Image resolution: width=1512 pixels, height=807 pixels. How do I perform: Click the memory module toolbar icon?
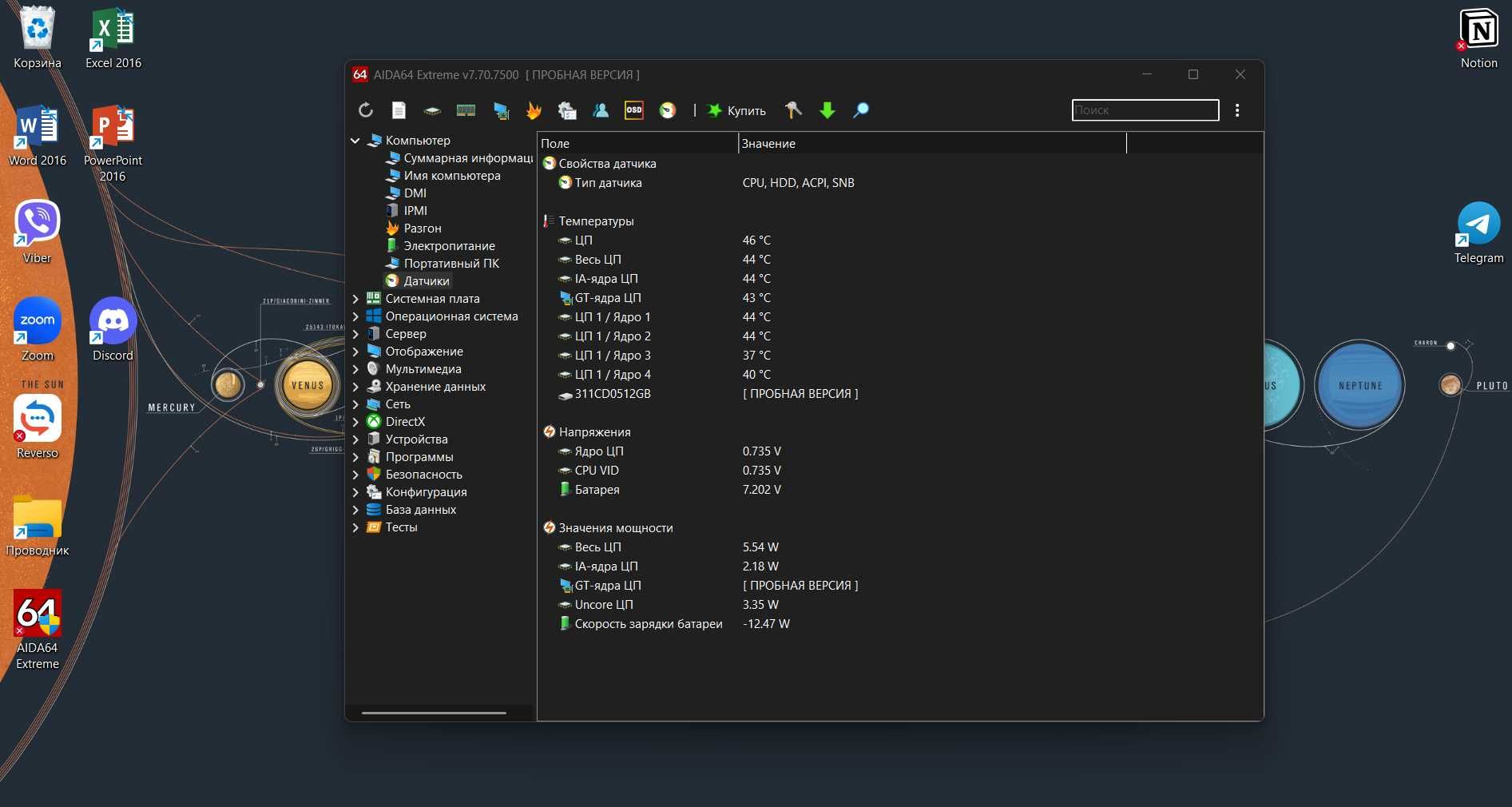pyautogui.click(x=466, y=110)
